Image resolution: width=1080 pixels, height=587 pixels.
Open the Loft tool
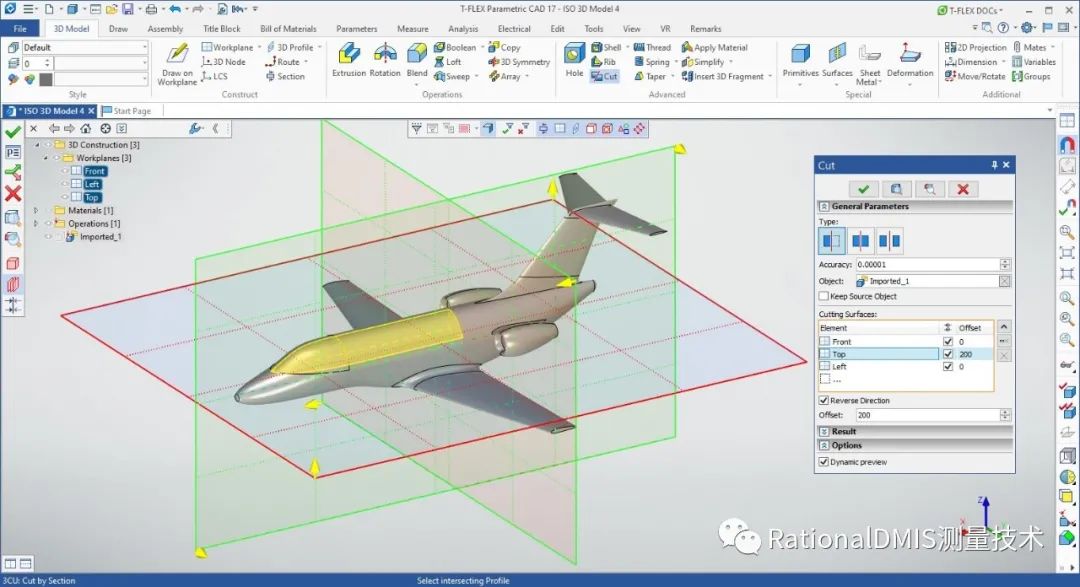(x=453, y=61)
